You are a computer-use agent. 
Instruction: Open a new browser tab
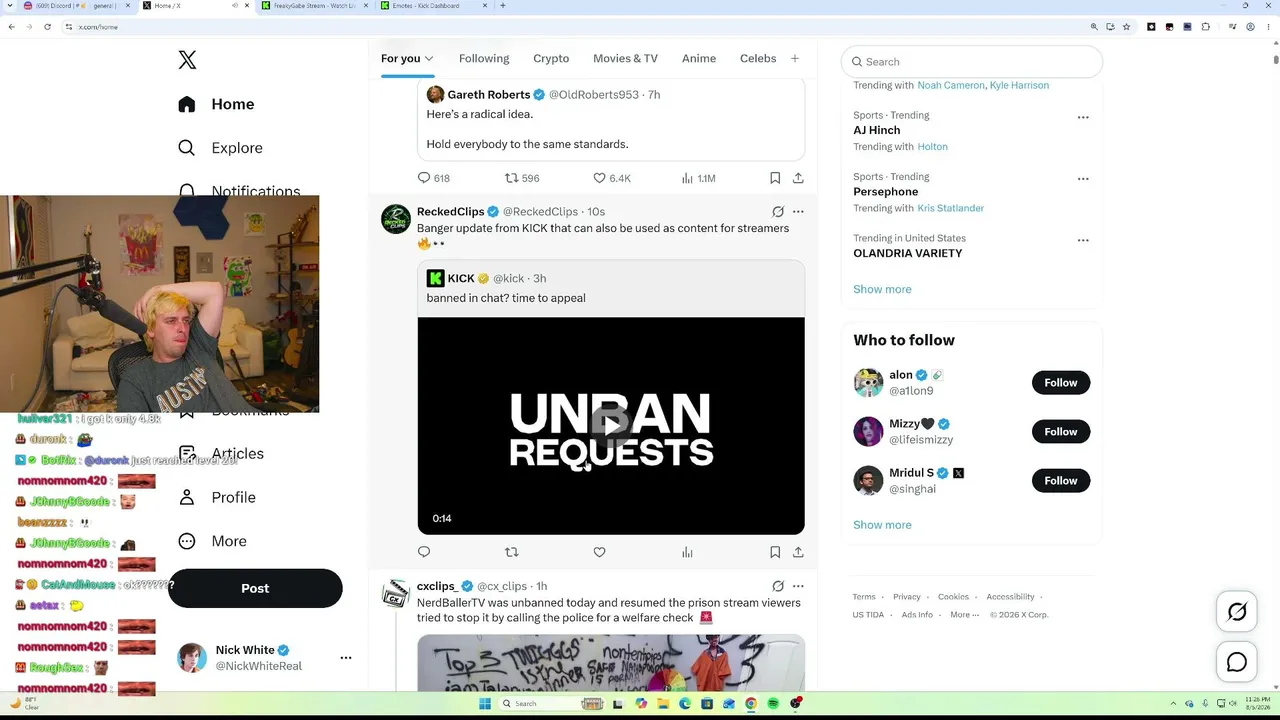pos(502,6)
